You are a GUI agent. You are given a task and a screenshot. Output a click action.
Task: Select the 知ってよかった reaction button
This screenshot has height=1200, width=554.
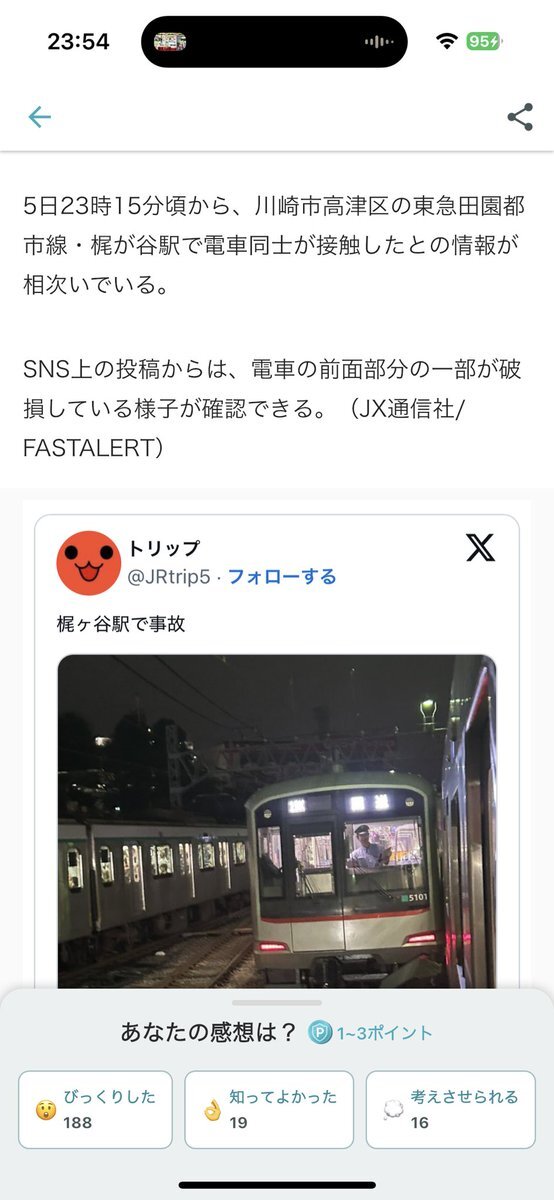[269, 1110]
